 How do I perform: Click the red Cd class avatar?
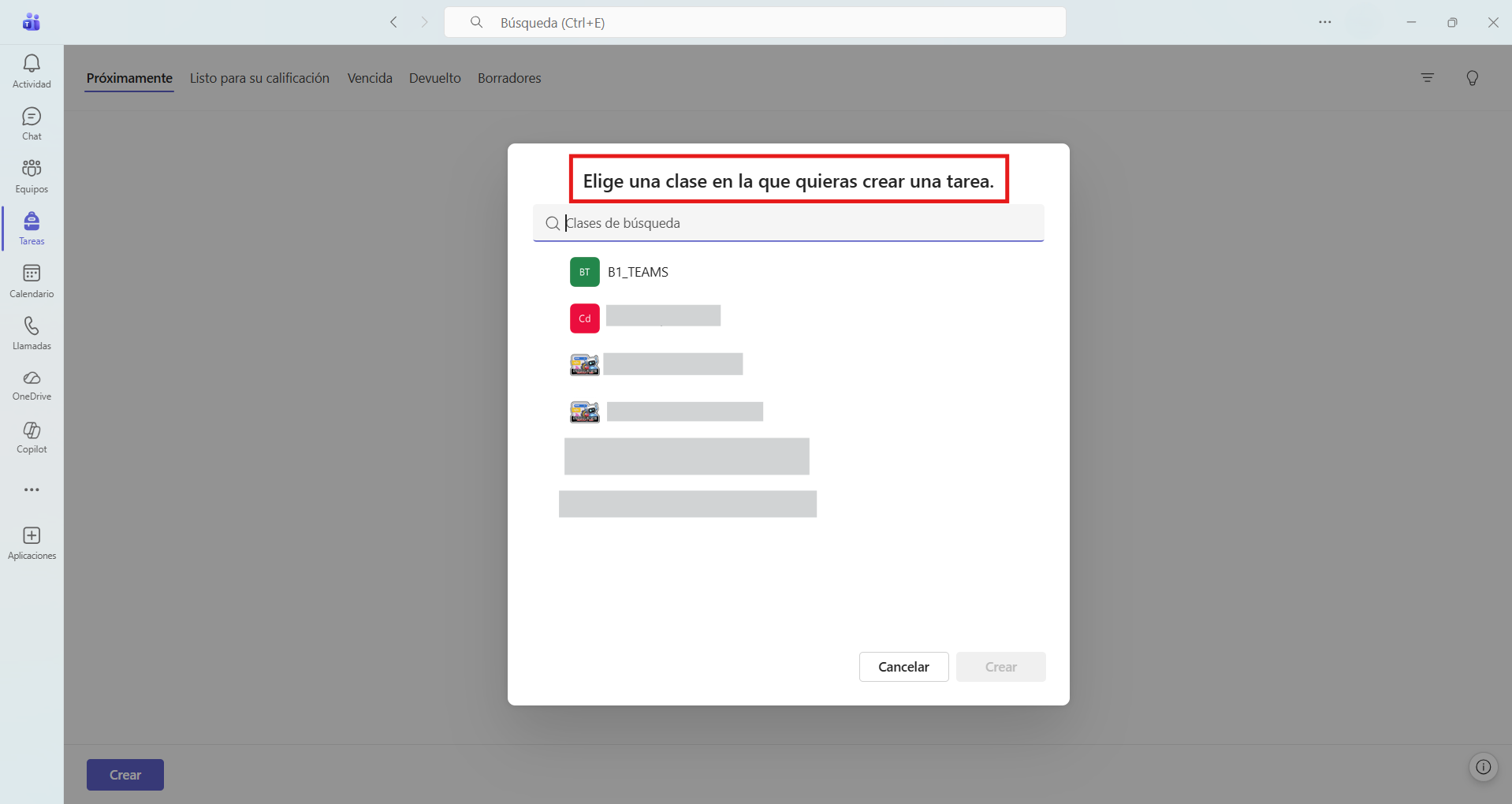(x=585, y=318)
